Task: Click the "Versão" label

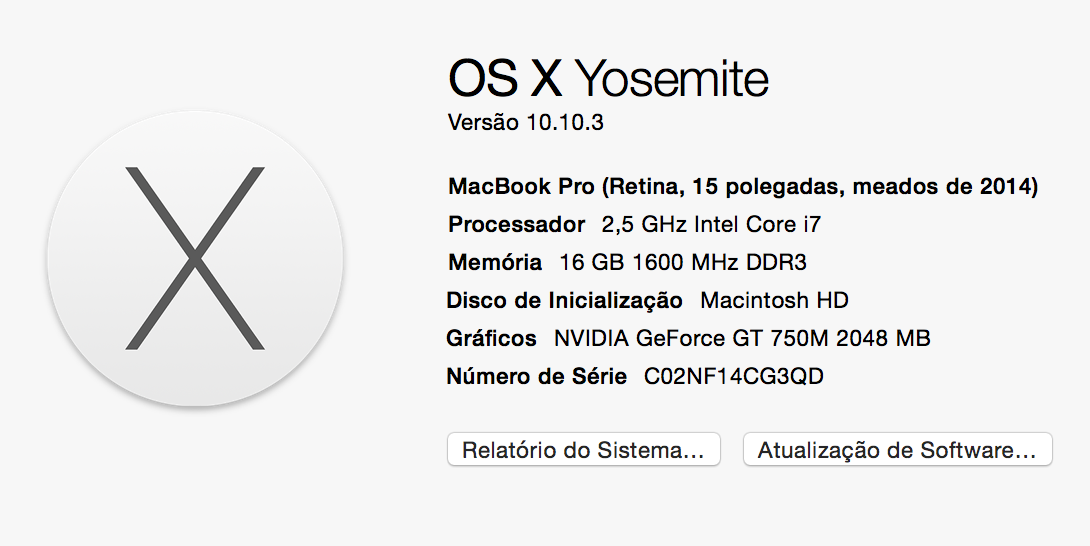Action: [x=484, y=123]
